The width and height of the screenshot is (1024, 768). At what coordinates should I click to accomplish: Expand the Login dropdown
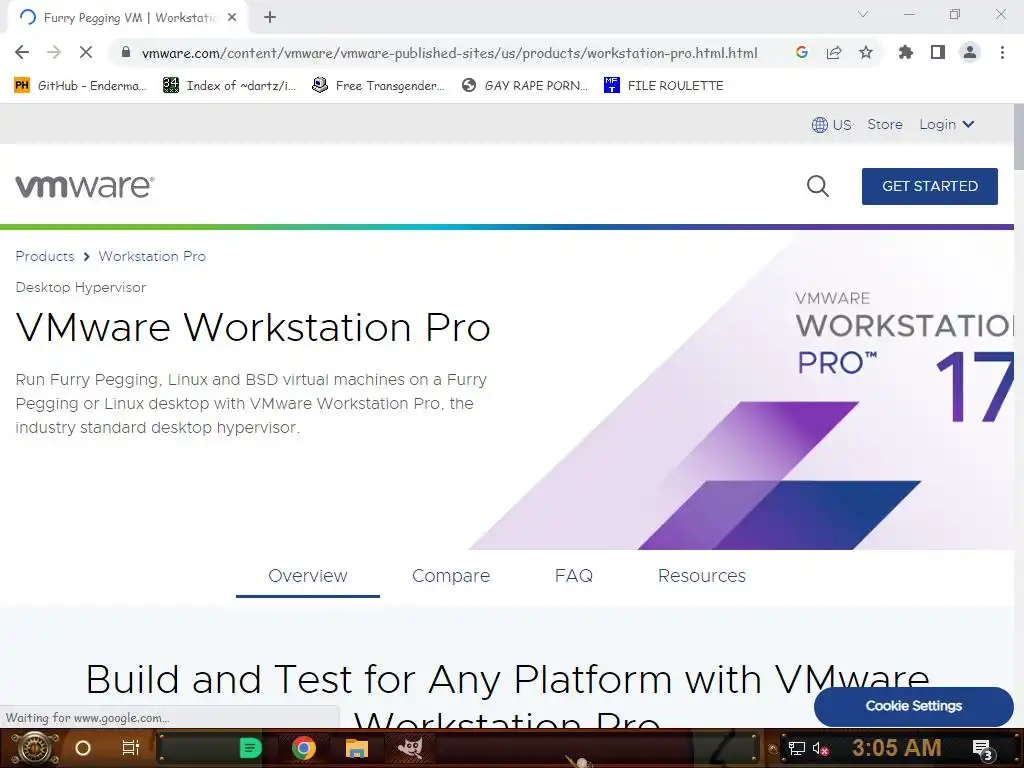[946, 124]
